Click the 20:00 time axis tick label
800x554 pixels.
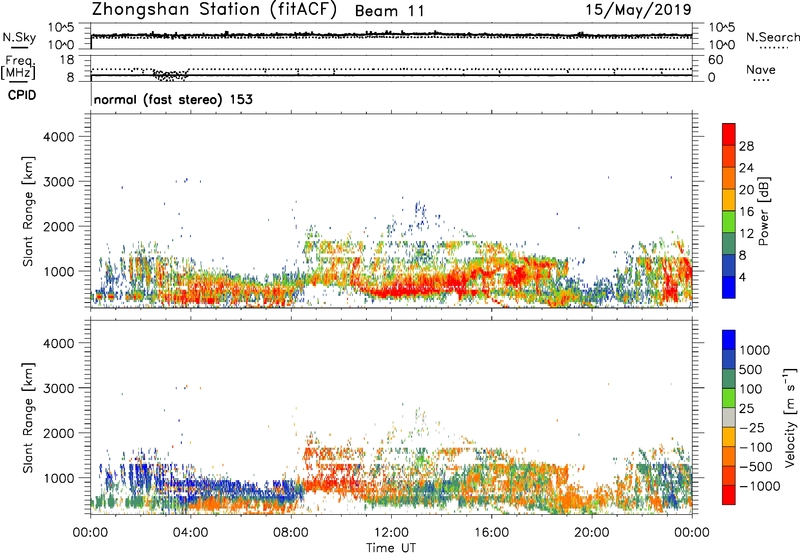pos(592,533)
